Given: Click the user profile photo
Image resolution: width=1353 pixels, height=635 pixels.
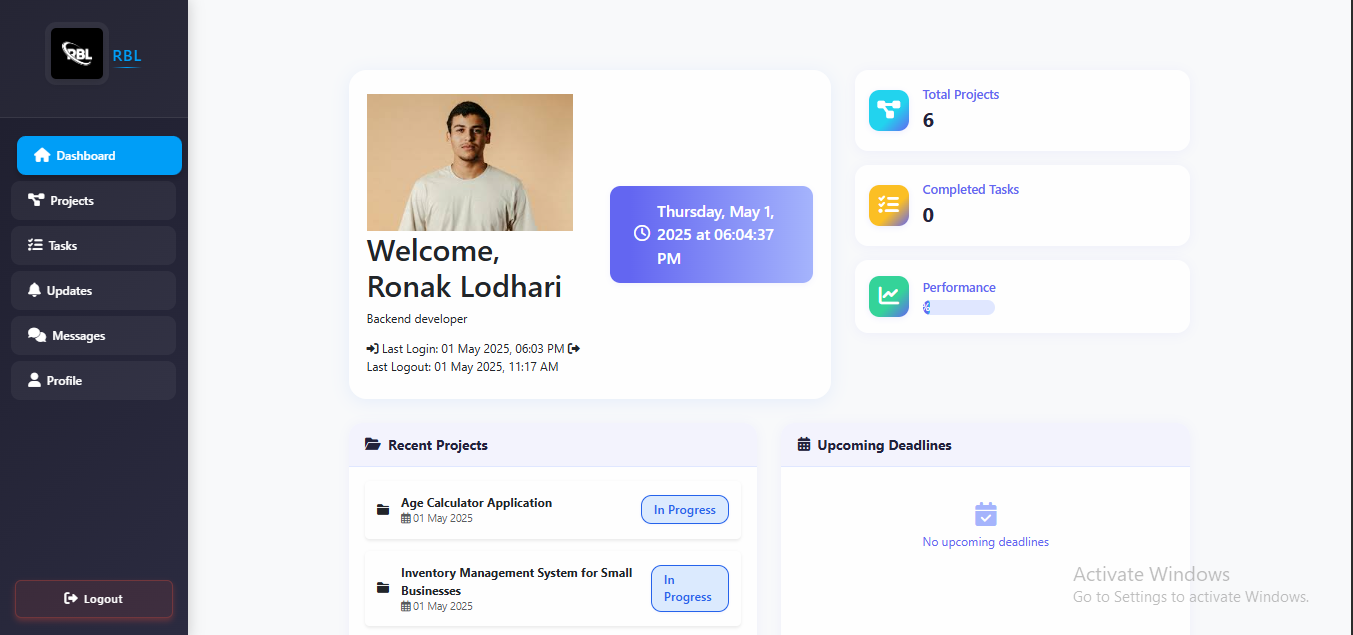Looking at the screenshot, I should tap(470, 162).
